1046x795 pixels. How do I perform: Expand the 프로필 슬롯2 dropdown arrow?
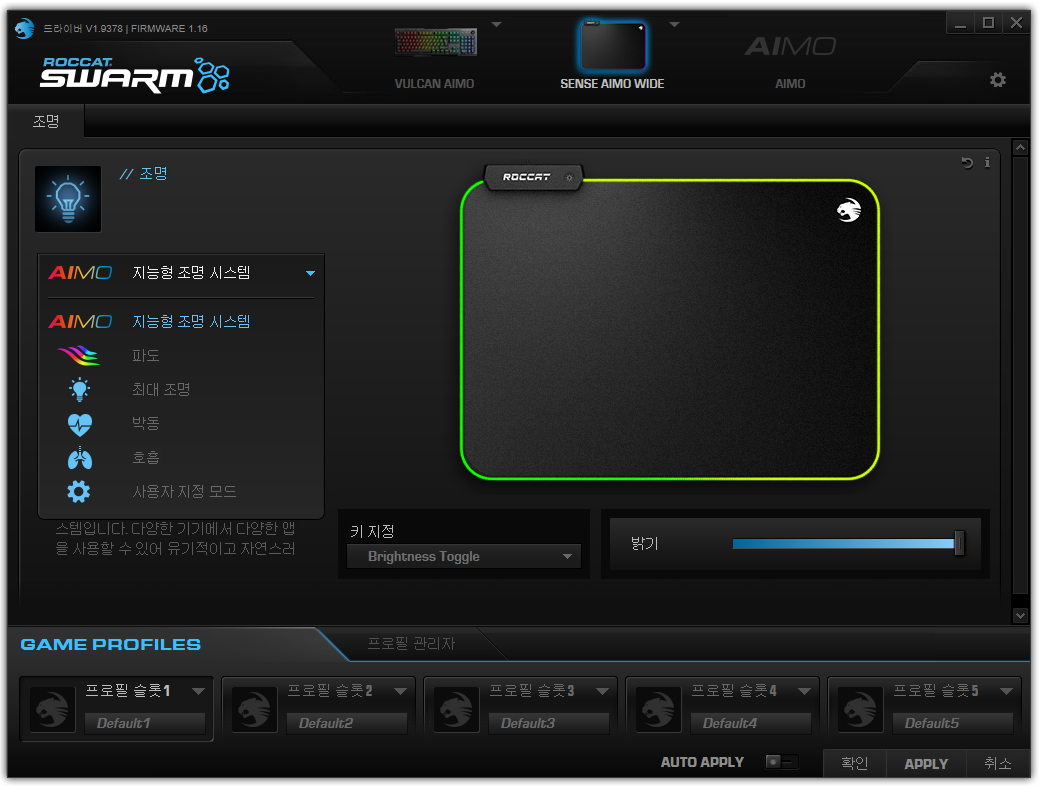(402, 694)
